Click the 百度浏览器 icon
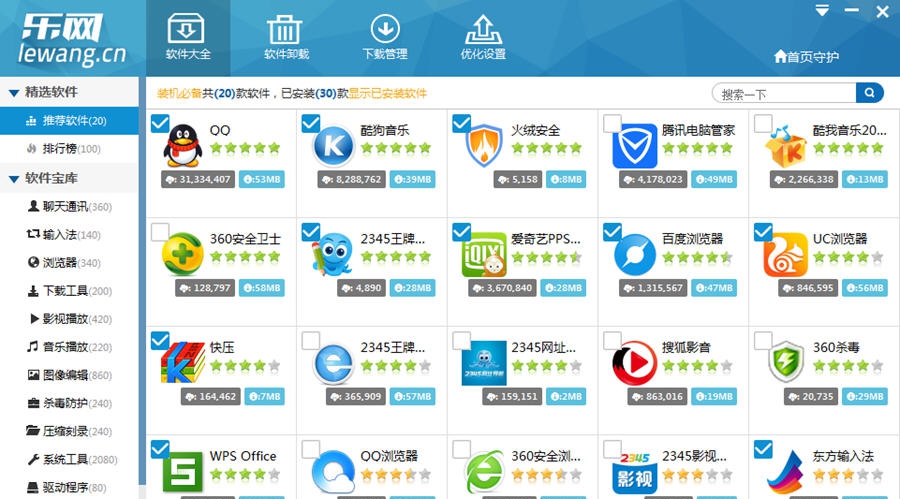Screen dimensions: 900x499 click(x=634, y=254)
